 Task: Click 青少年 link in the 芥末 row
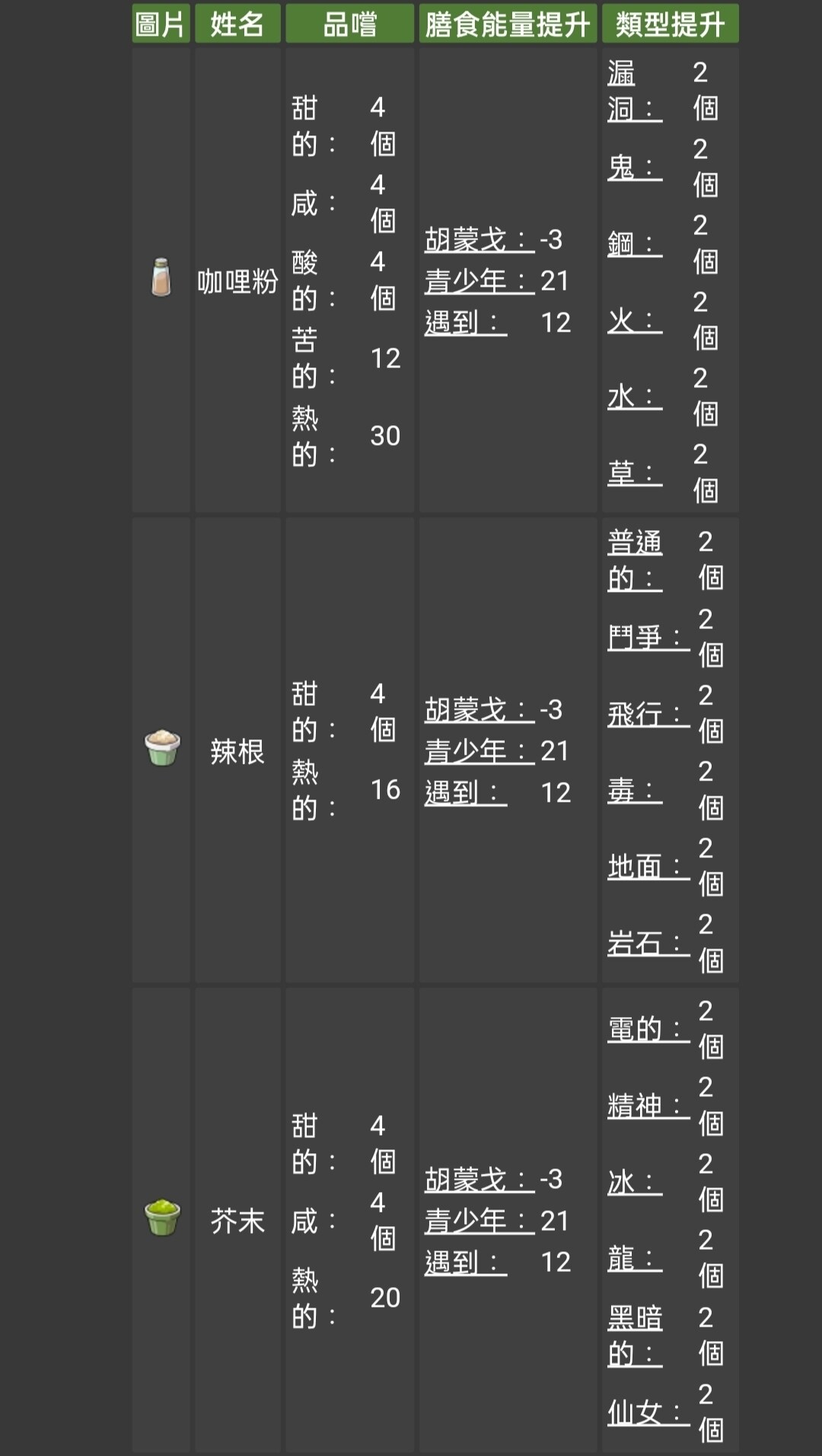coord(479,1221)
